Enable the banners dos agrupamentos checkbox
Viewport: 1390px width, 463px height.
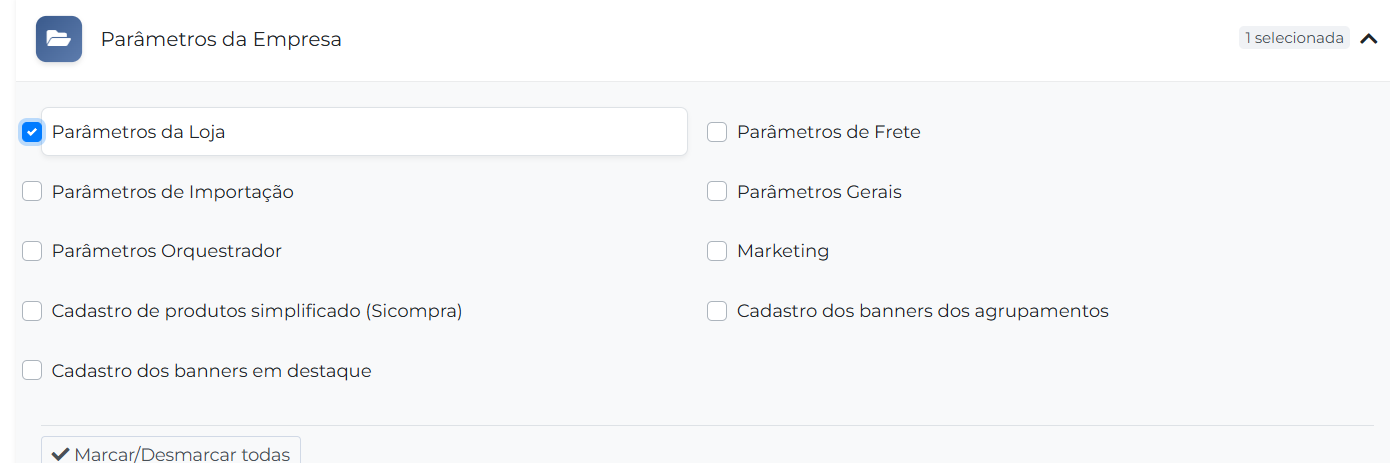717,311
